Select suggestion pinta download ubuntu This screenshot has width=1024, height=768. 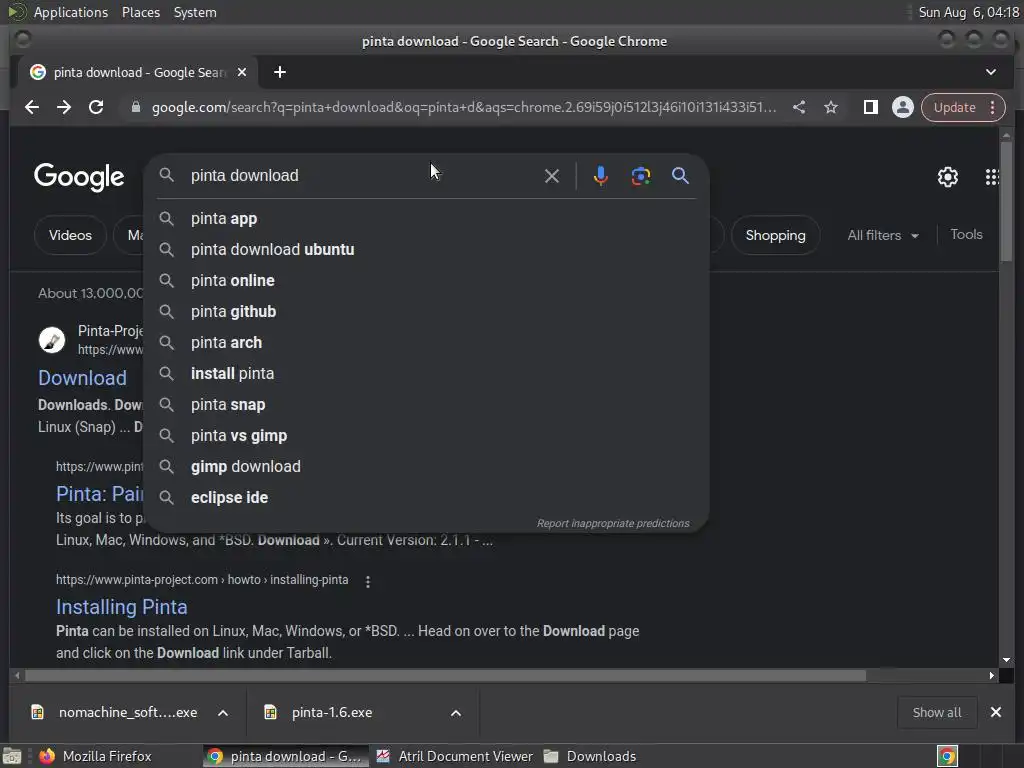(426, 249)
